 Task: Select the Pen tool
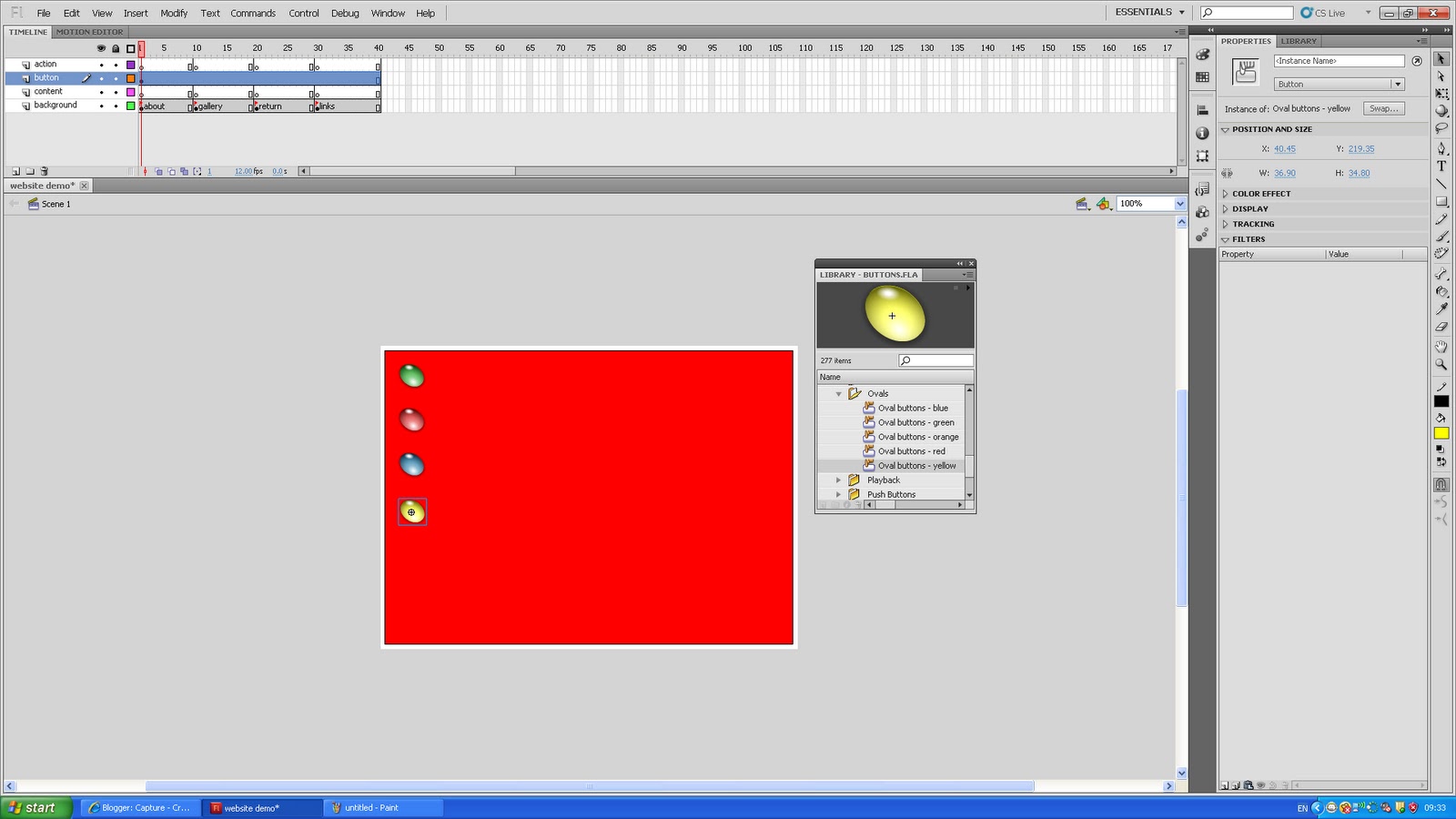1441,148
